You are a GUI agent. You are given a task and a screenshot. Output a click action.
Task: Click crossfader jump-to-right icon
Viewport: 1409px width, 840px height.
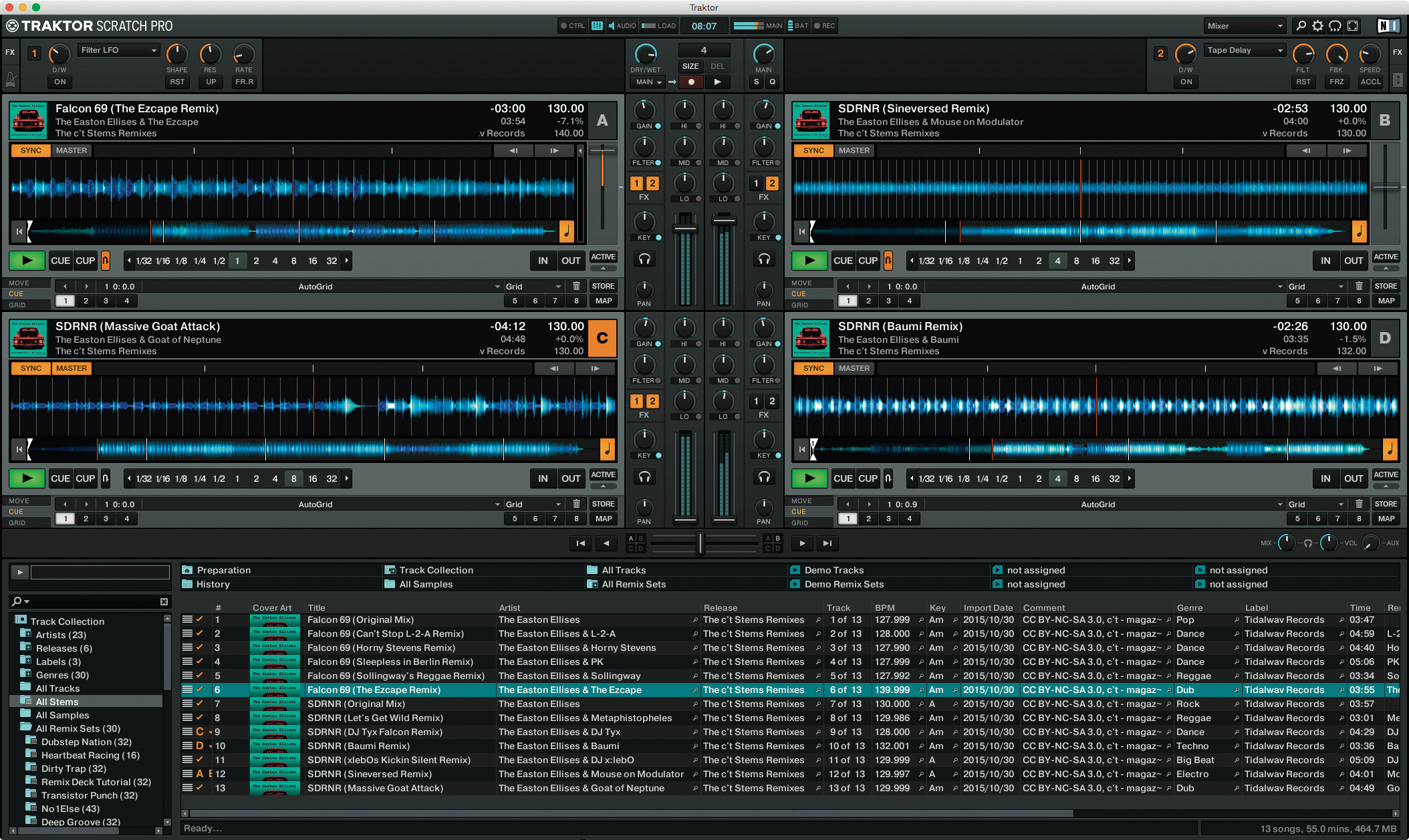point(827,543)
